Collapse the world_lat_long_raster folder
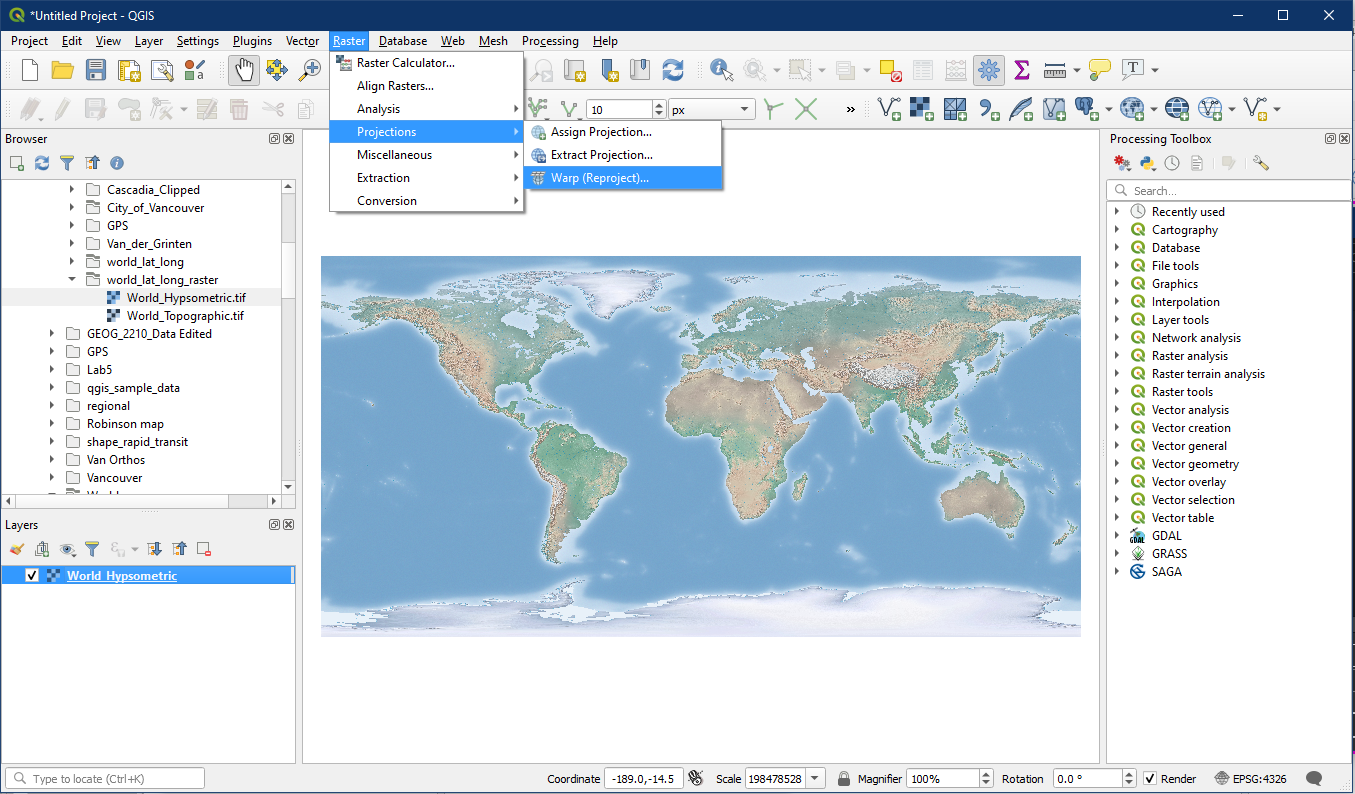Screen dimensions: 1355x794 click(x=72, y=280)
